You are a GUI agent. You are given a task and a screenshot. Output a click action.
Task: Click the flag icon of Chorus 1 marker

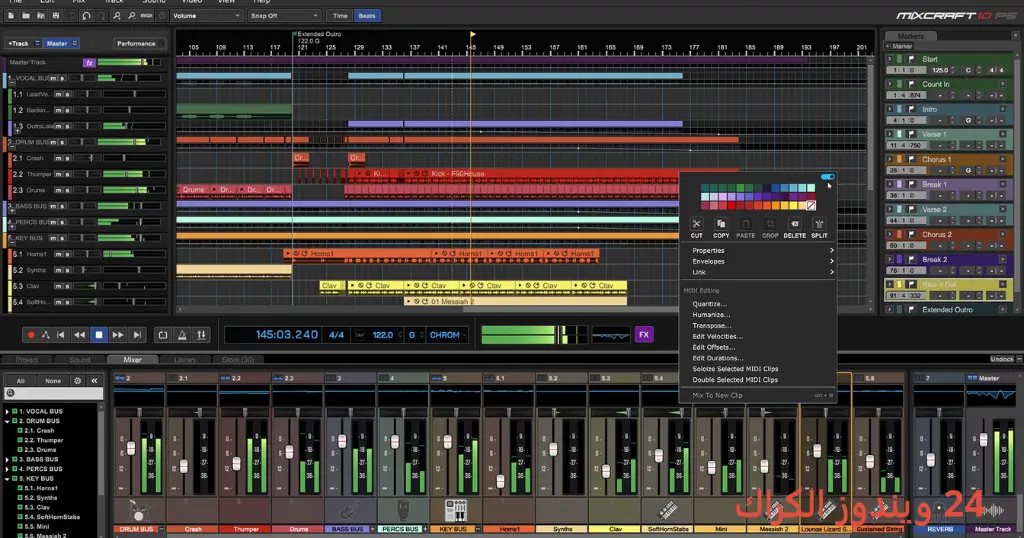(911, 159)
